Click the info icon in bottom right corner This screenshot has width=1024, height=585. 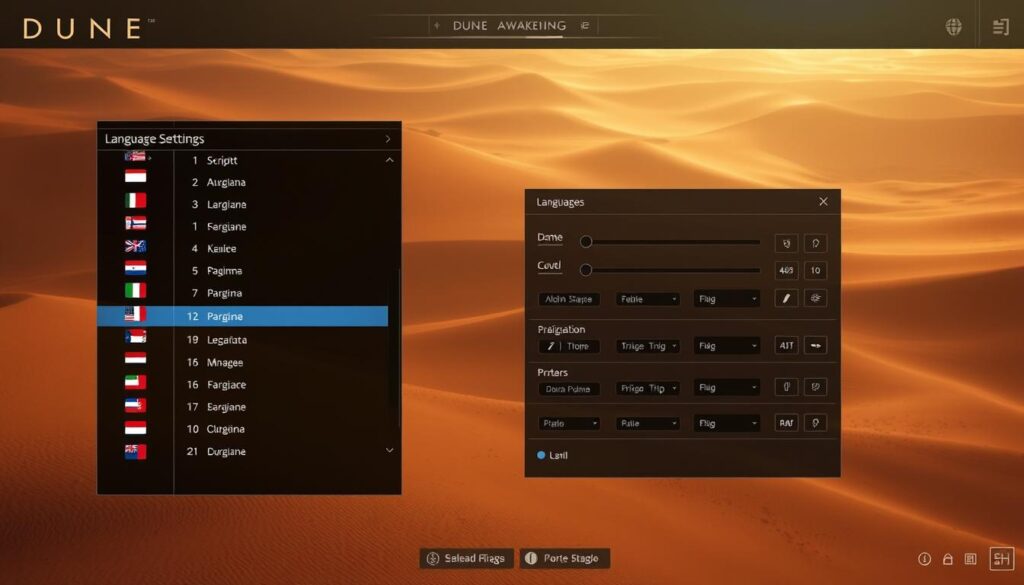pos(924,559)
